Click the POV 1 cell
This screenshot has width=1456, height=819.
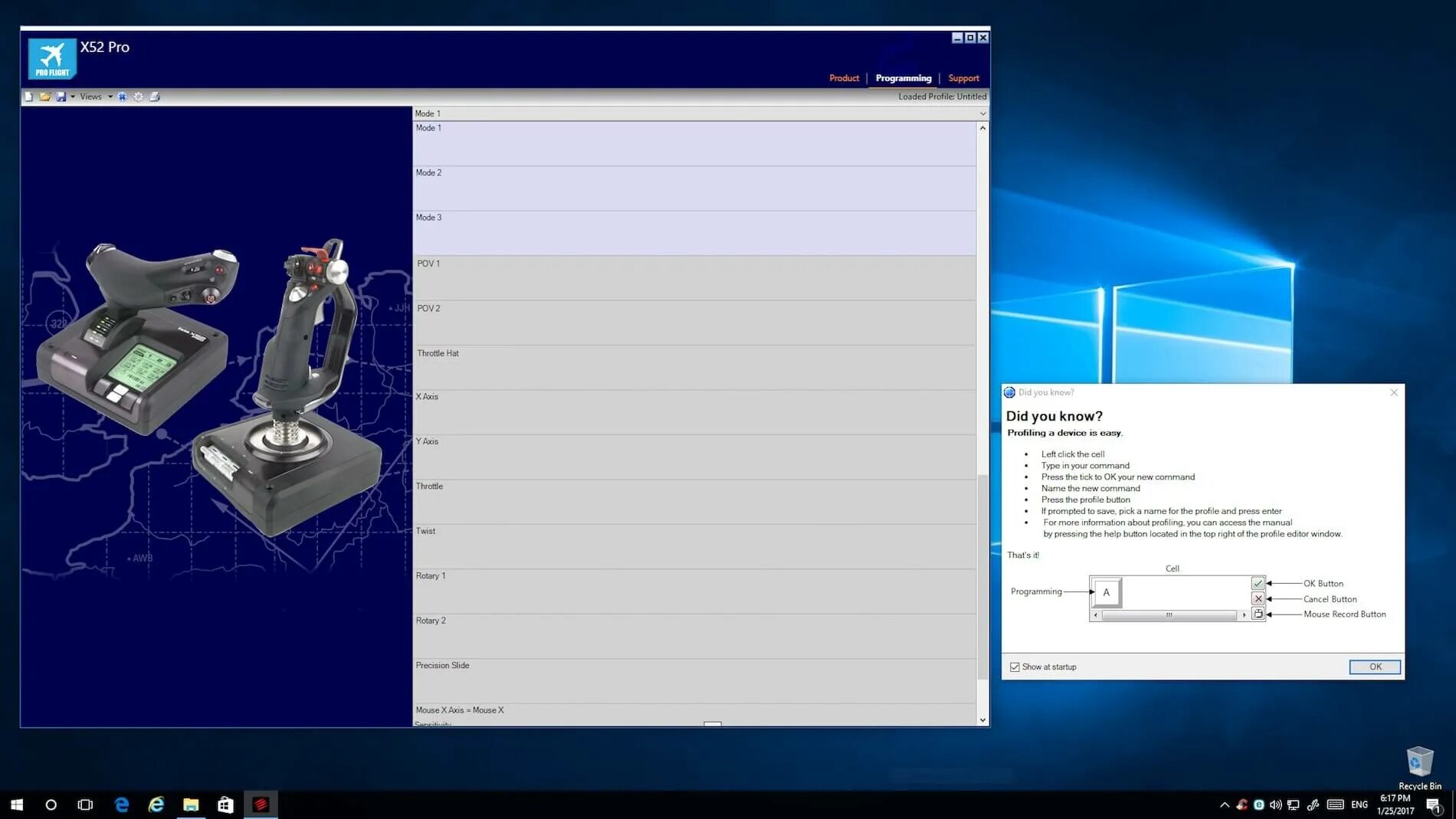coord(694,278)
